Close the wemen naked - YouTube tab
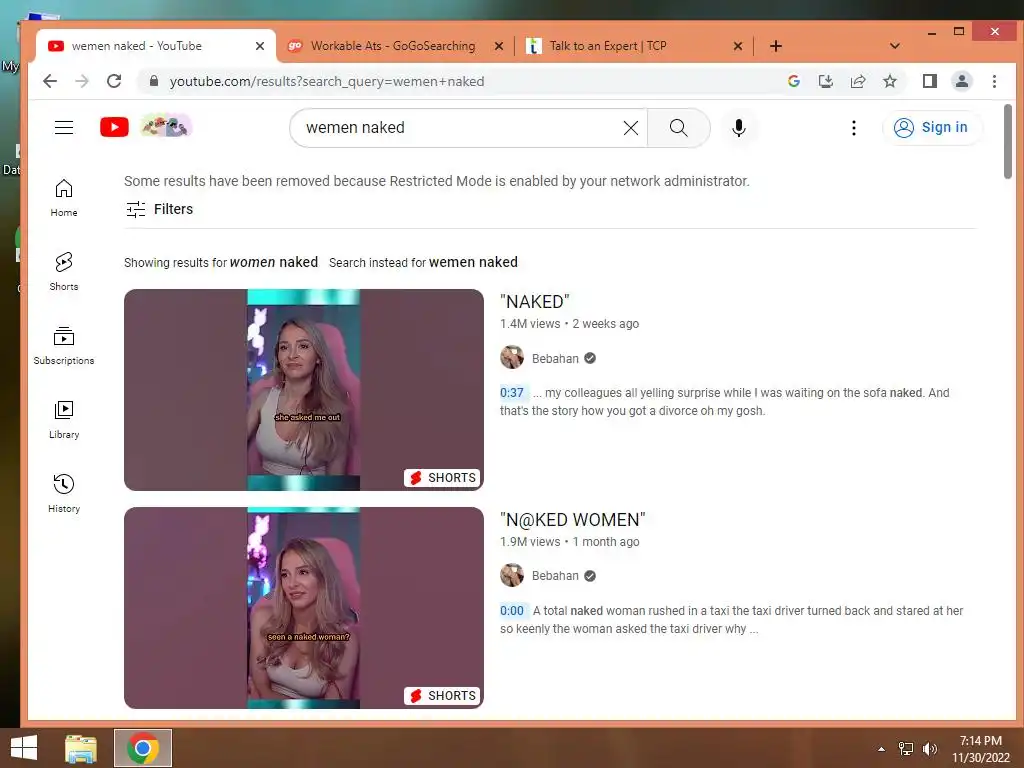This screenshot has height=768, width=1024. (x=259, y=46)
